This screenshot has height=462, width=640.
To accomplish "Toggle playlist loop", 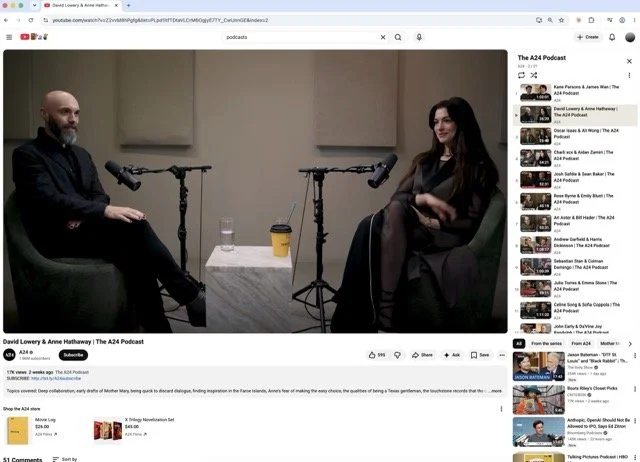I will pos(521,75).
